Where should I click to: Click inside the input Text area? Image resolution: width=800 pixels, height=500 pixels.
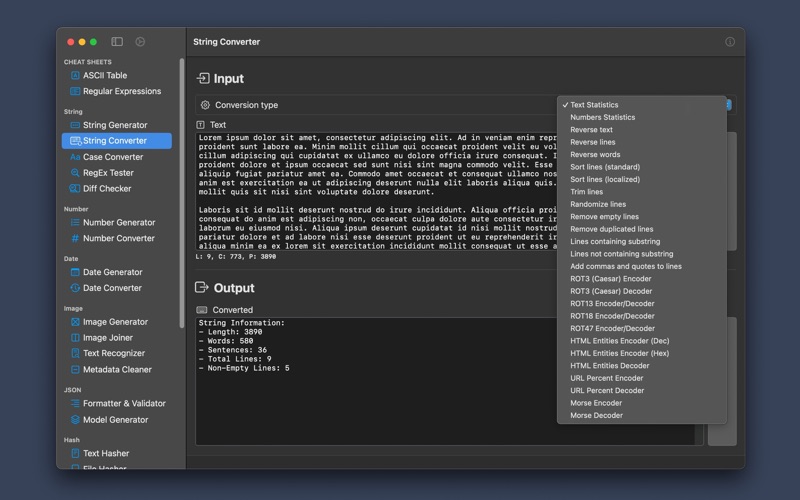(x=377, y=191)
